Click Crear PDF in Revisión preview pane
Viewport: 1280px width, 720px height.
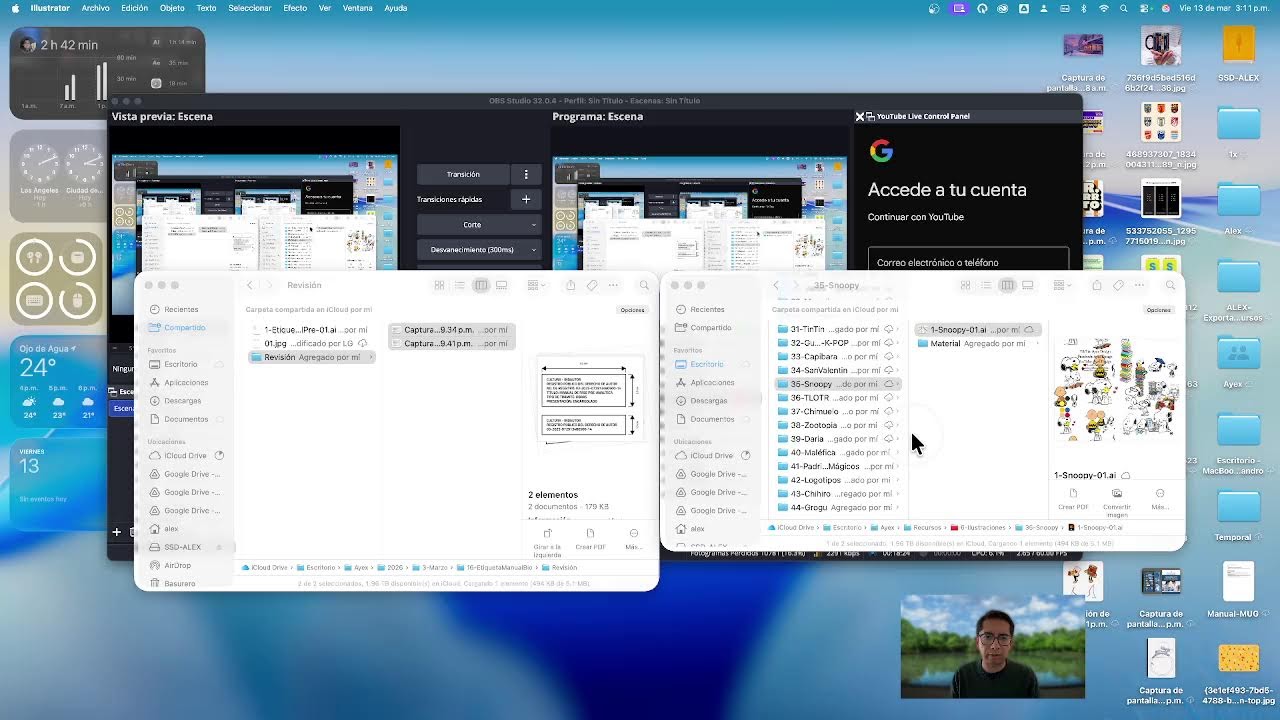click(x=590, y=539)
